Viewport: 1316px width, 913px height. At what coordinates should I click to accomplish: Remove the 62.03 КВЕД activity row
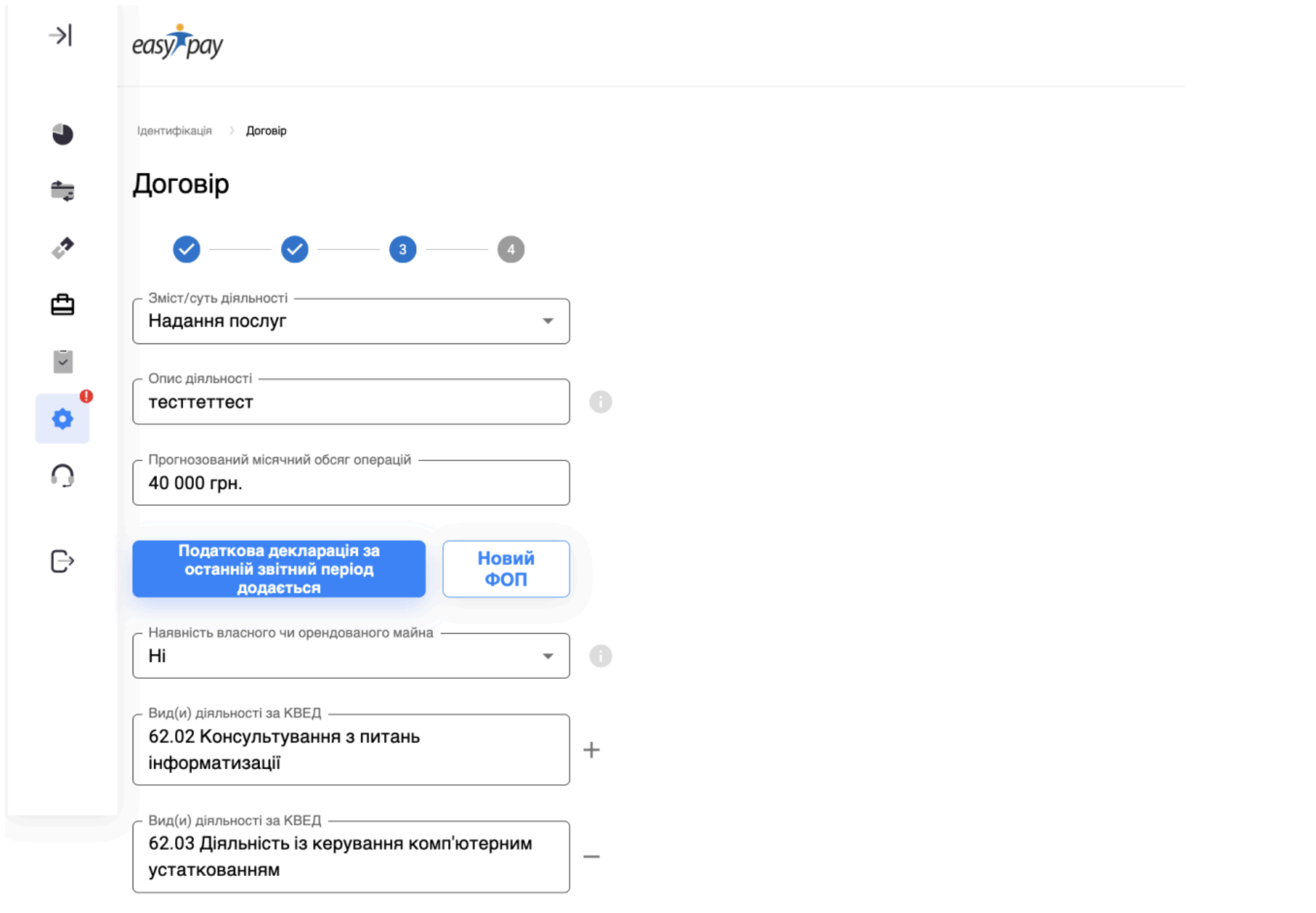(591, 857)
